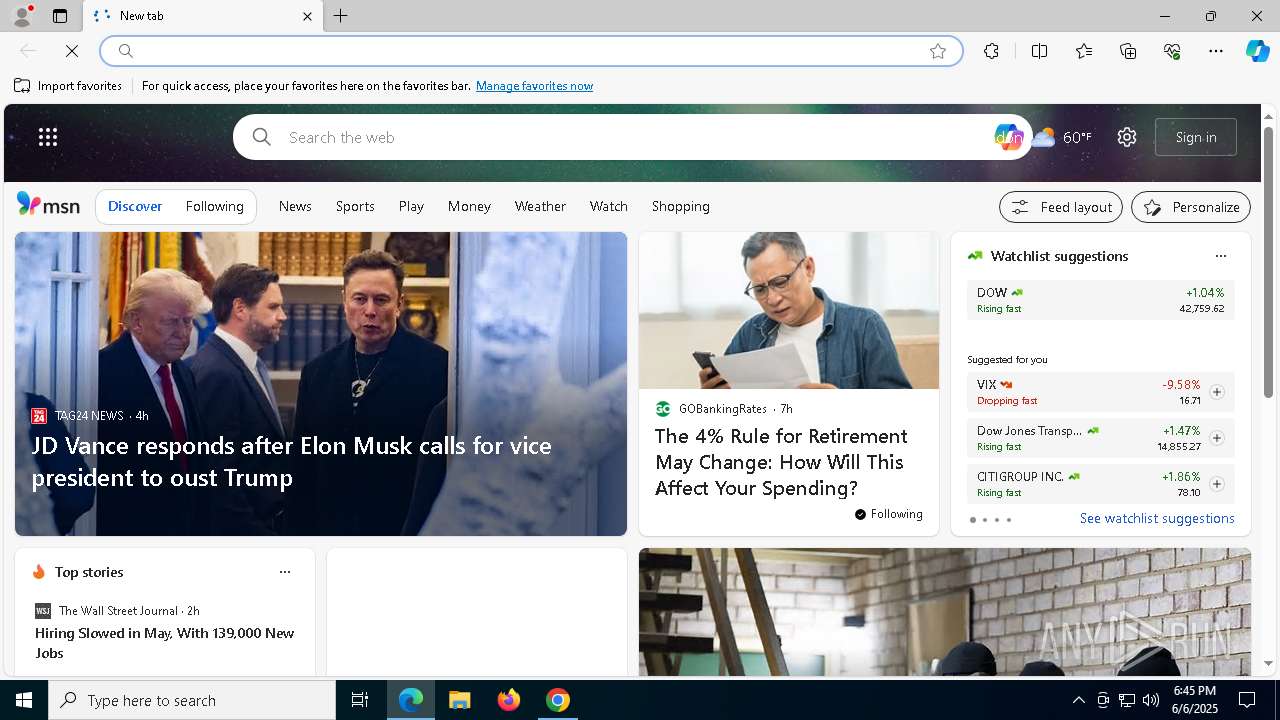Open Browser essentials icon
This screenshot has height=720, width=1280.
[x=1172, y=51]
